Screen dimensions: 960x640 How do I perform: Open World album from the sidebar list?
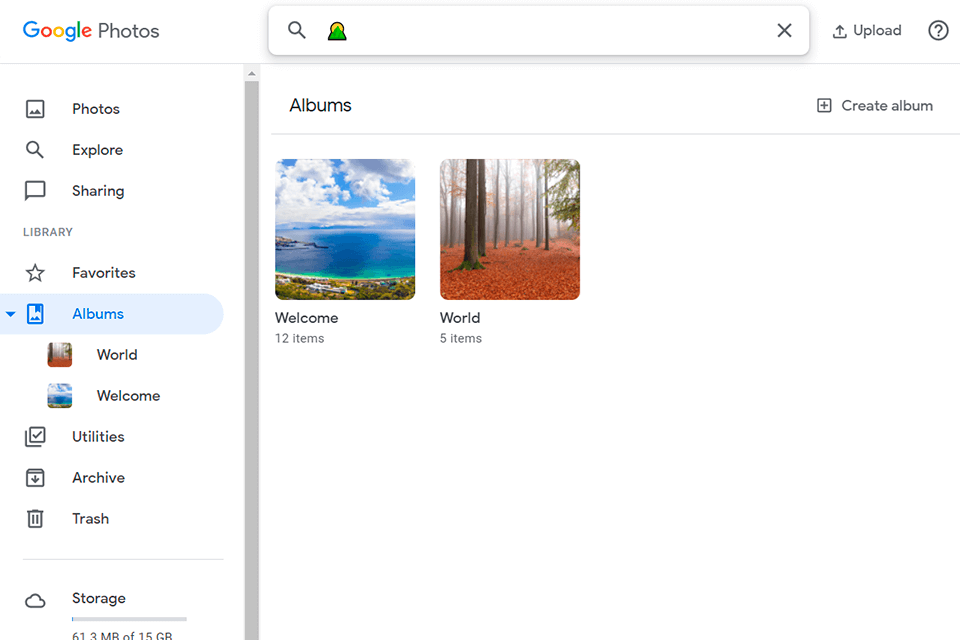pos(117,355)
